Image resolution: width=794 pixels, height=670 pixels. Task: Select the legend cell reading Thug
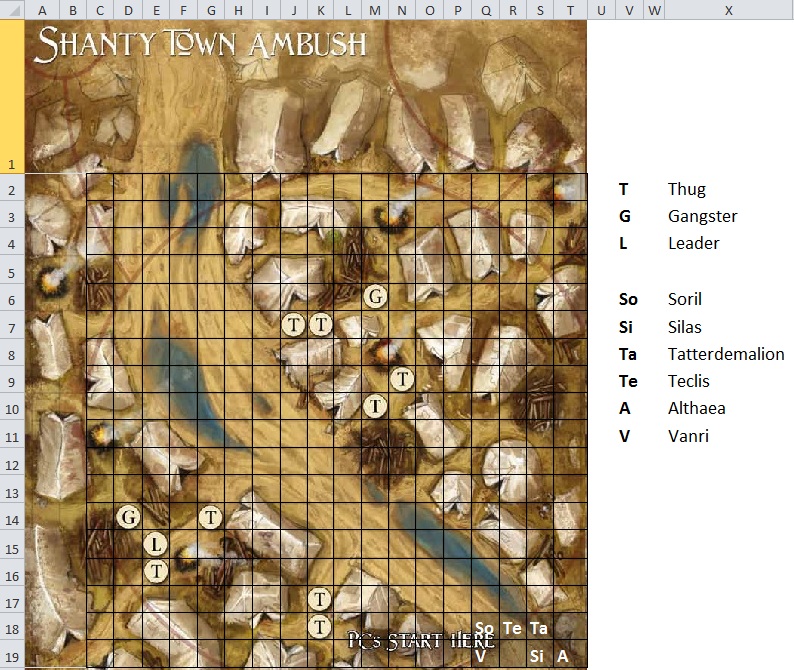(x=687, y=189)
